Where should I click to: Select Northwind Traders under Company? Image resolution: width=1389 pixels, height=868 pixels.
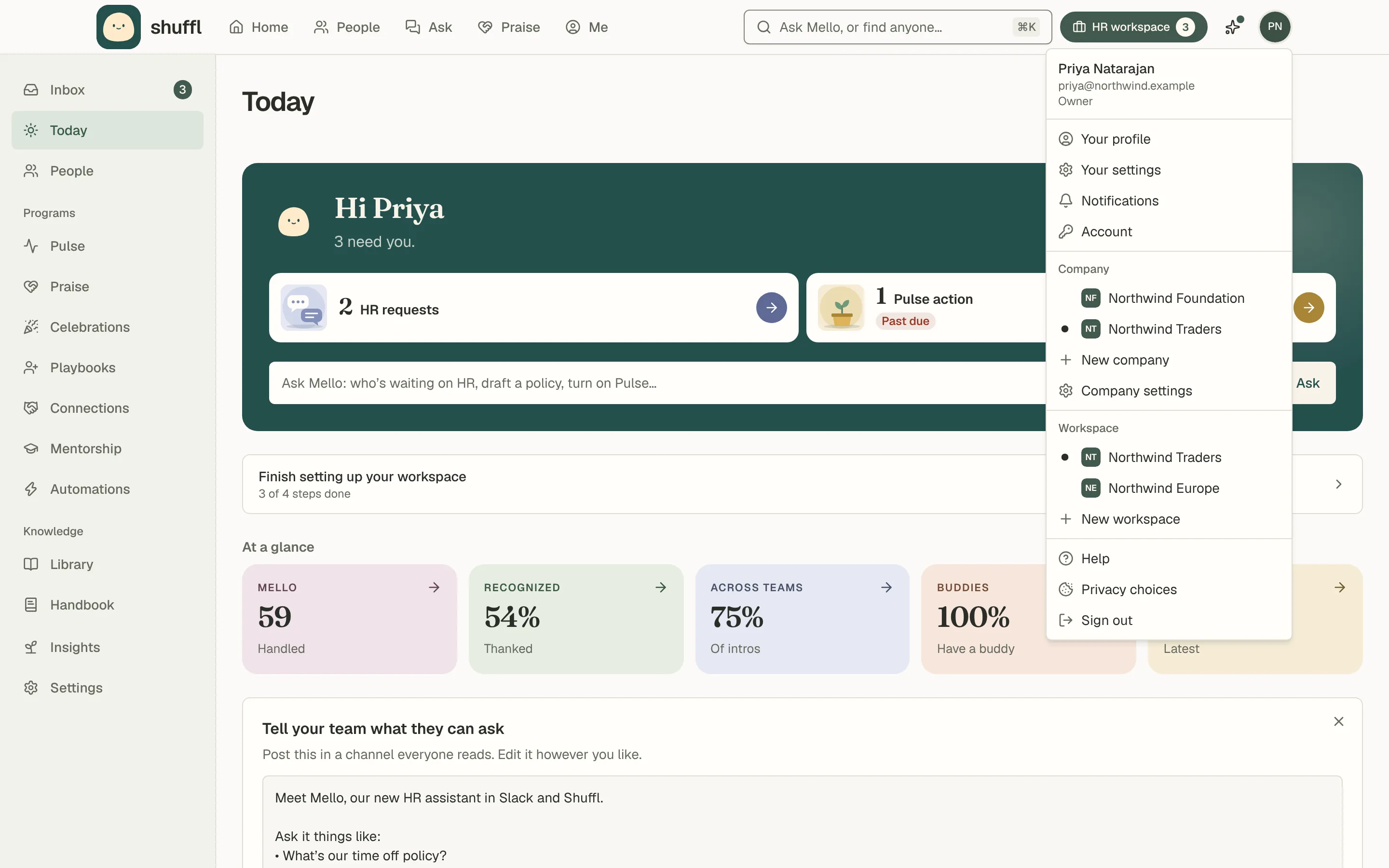coord(1169,329)
